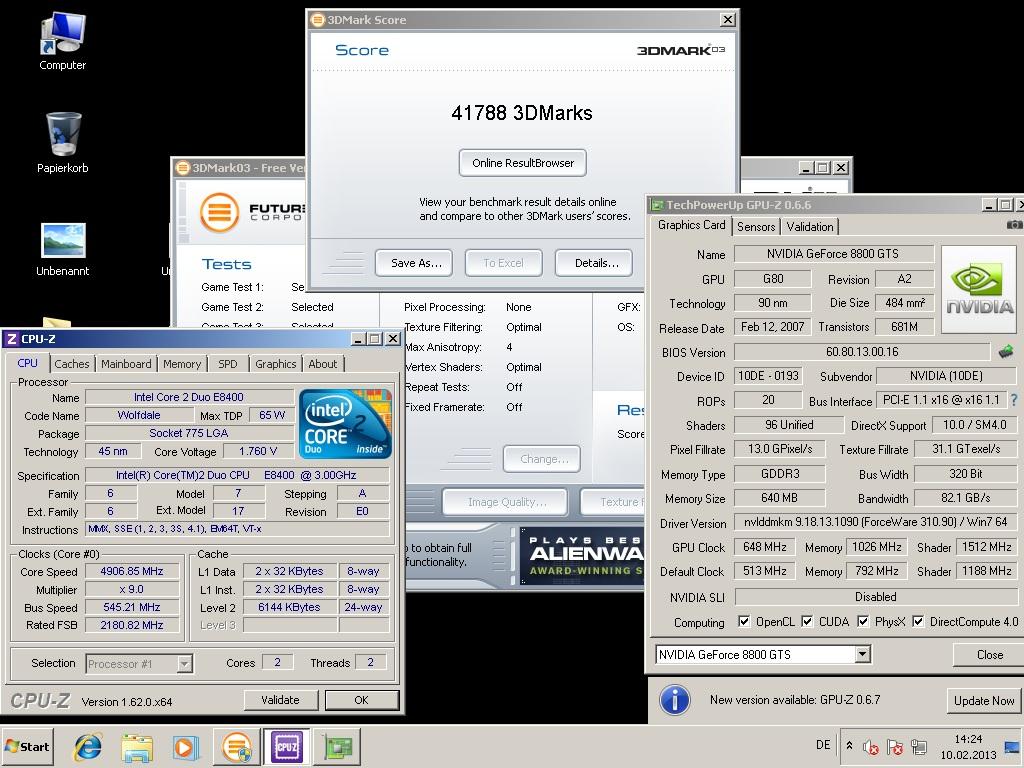
Task: Click the Update Now button
Action: 984,701
